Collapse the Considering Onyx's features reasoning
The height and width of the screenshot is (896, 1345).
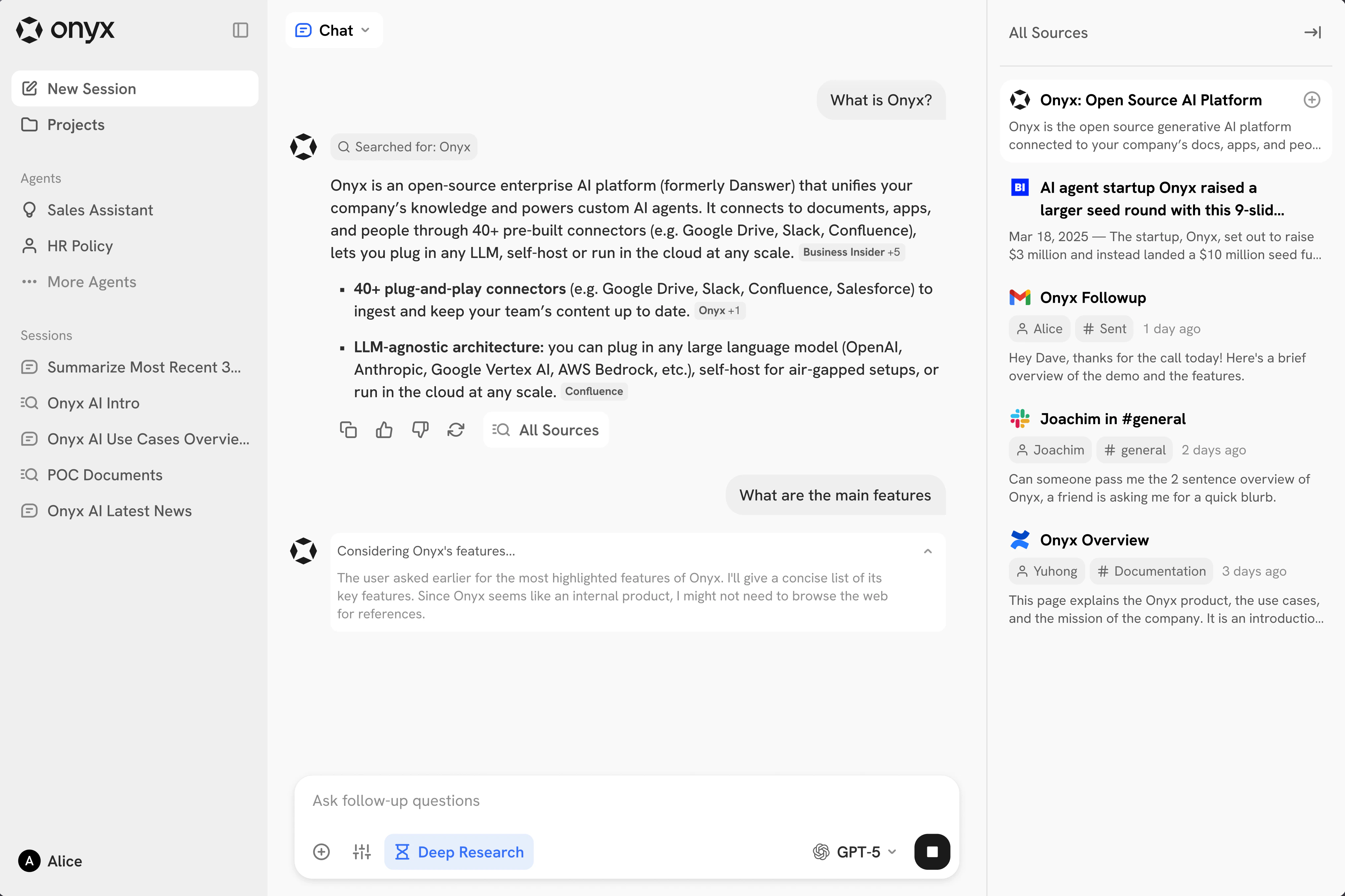click(x=927, y=551)
